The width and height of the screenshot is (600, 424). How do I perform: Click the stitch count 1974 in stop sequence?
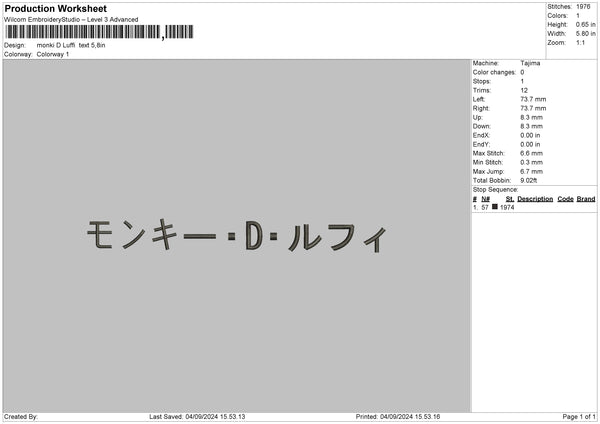tap(507, 207)
